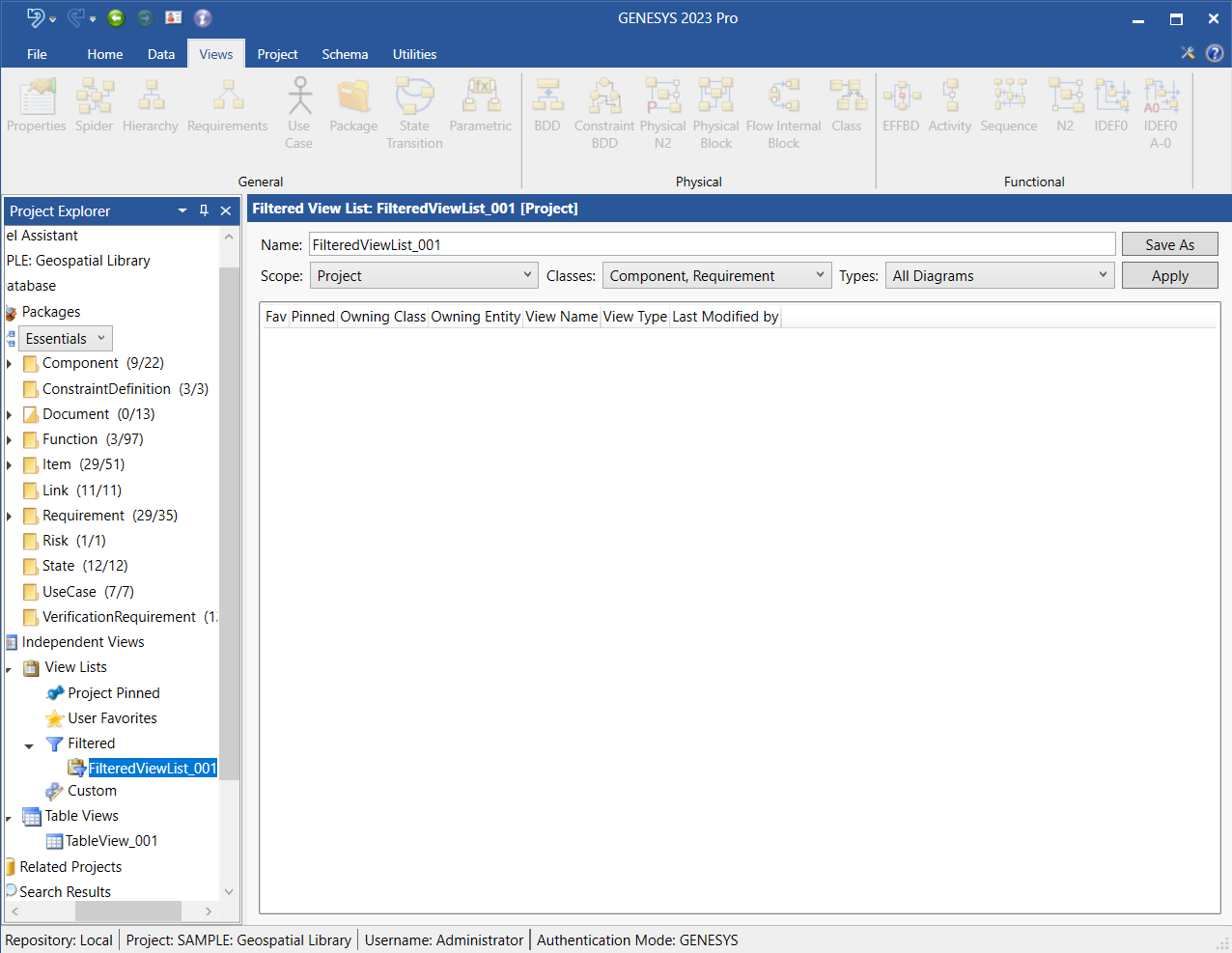Click the green back navigation arrow
Screen dimensions: 1232x953
116,17
